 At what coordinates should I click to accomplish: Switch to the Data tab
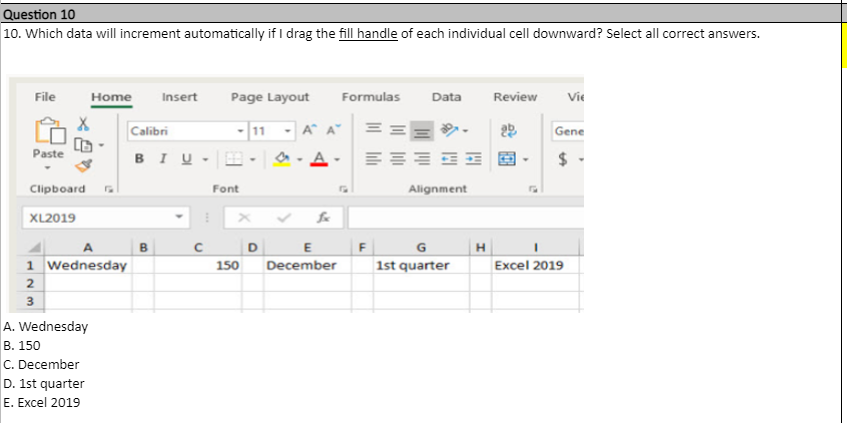(446, 97)
